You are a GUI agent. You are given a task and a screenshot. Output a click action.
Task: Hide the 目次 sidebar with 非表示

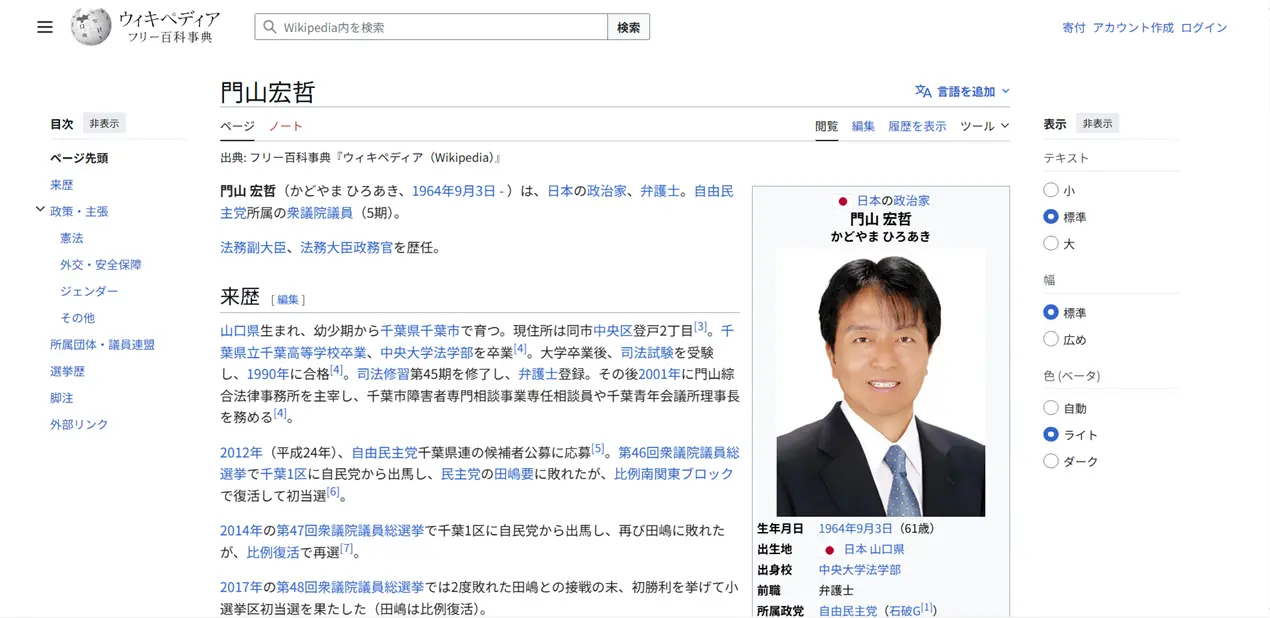[x=104, y=124]
